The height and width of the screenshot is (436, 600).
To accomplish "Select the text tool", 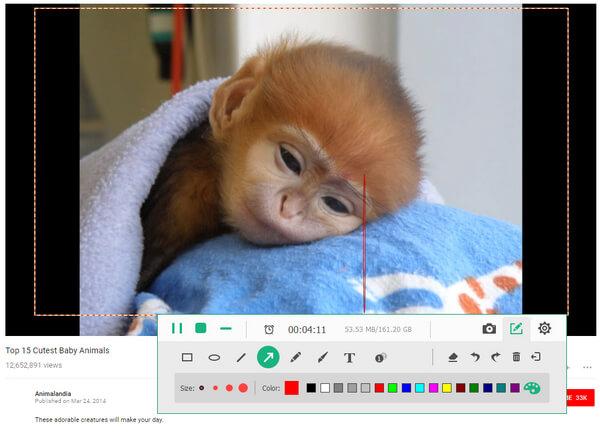I will [349, 357].
